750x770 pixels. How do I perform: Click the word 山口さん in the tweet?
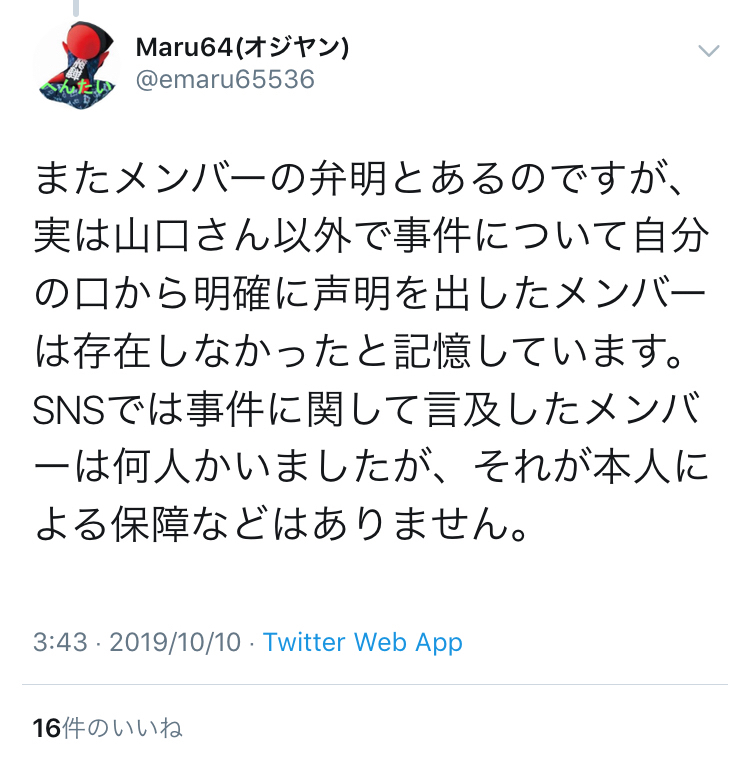pos(192,237)
